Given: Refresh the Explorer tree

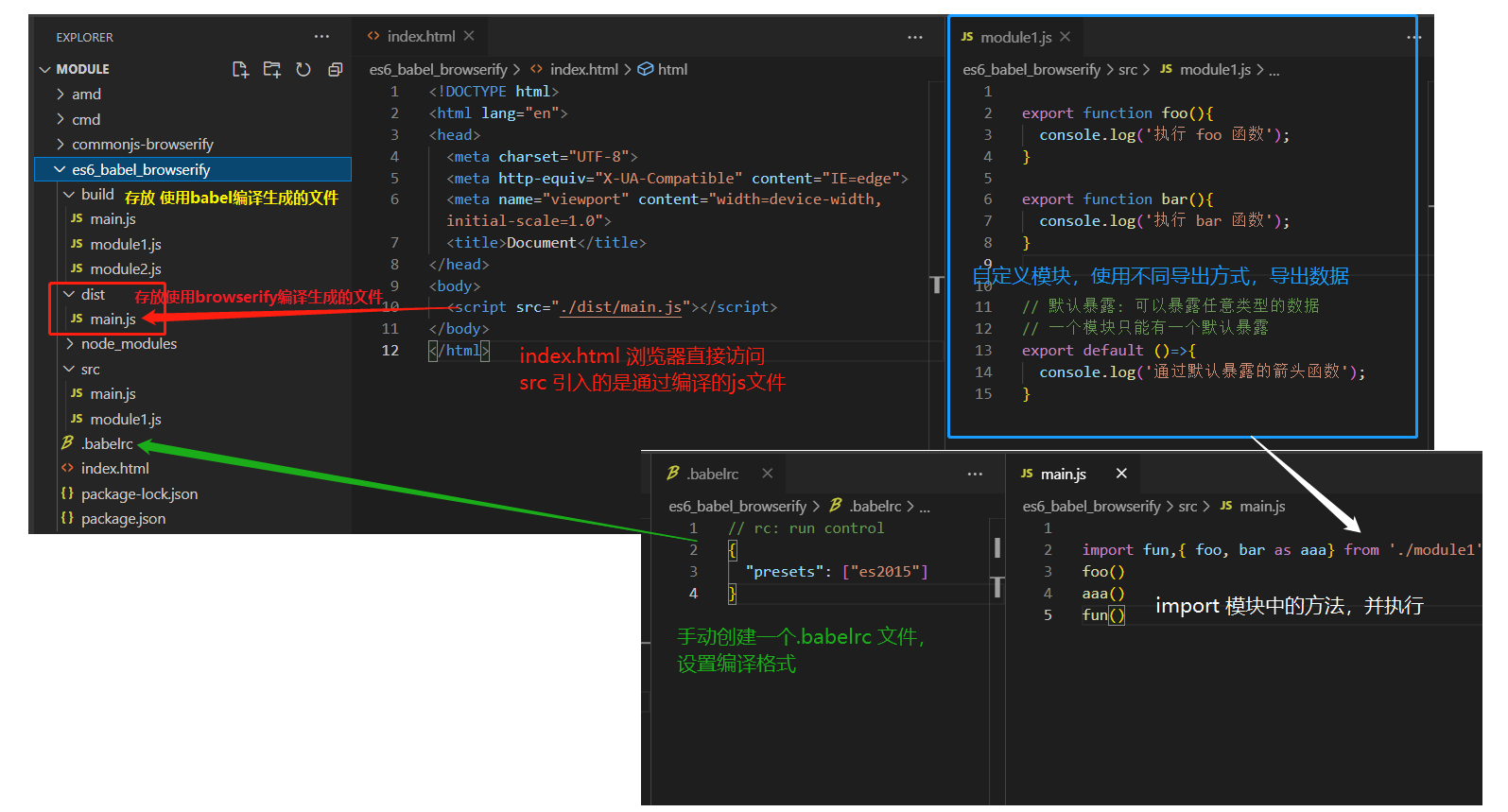Looking at the screenshot, I should [x=303, y=69].
